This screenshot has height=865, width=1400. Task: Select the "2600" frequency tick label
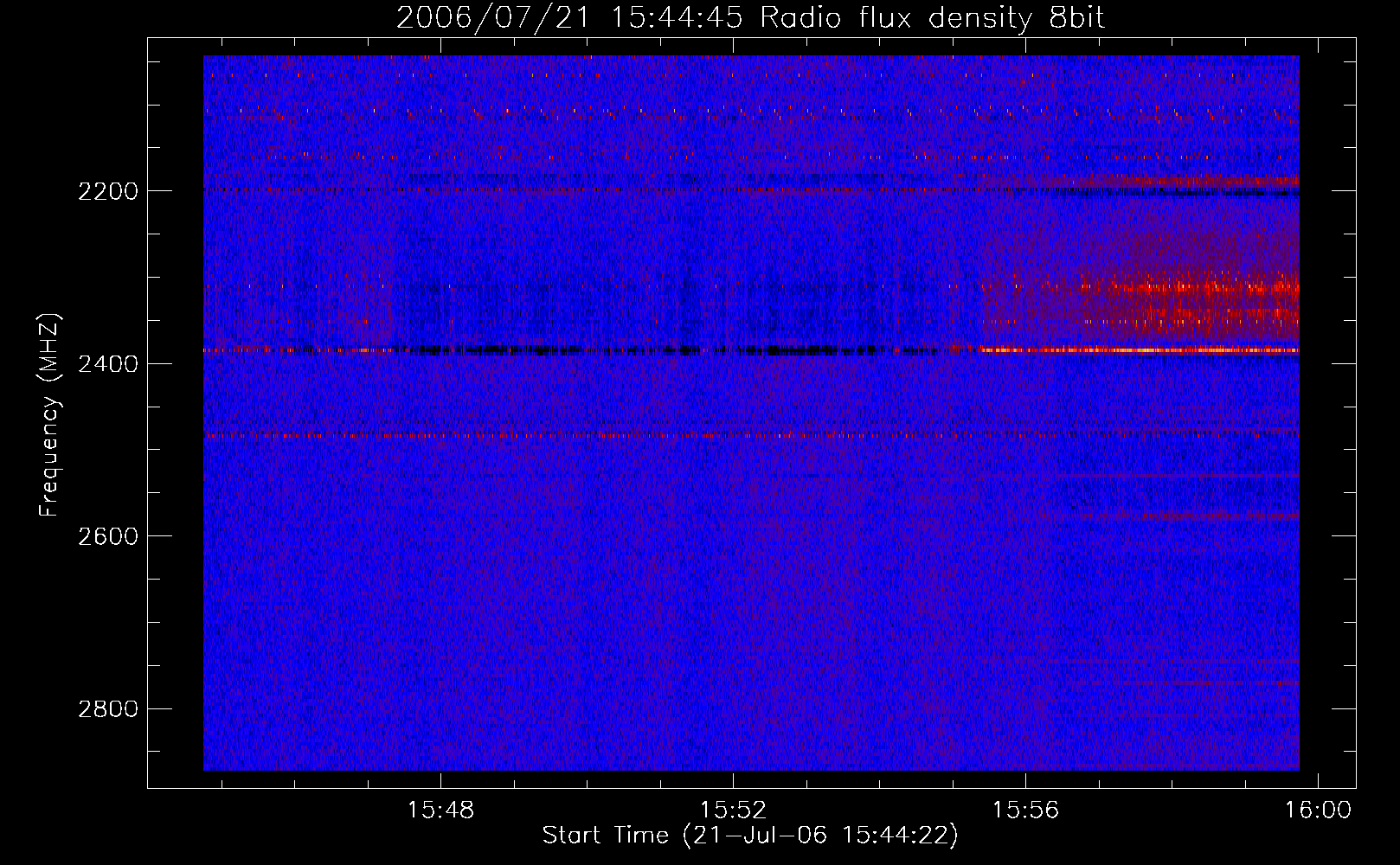(108, 536)
